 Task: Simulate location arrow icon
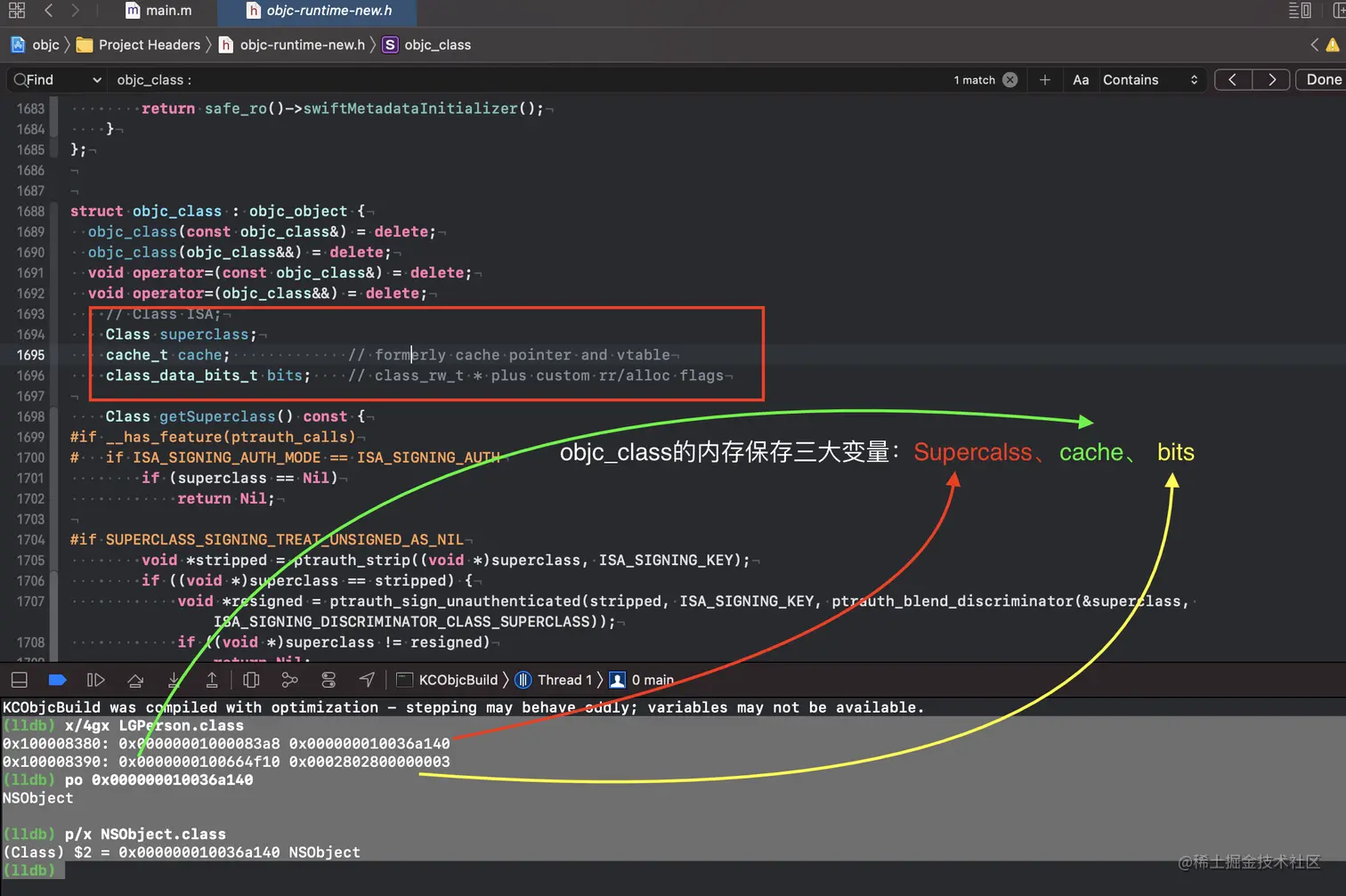coord(367,680)
